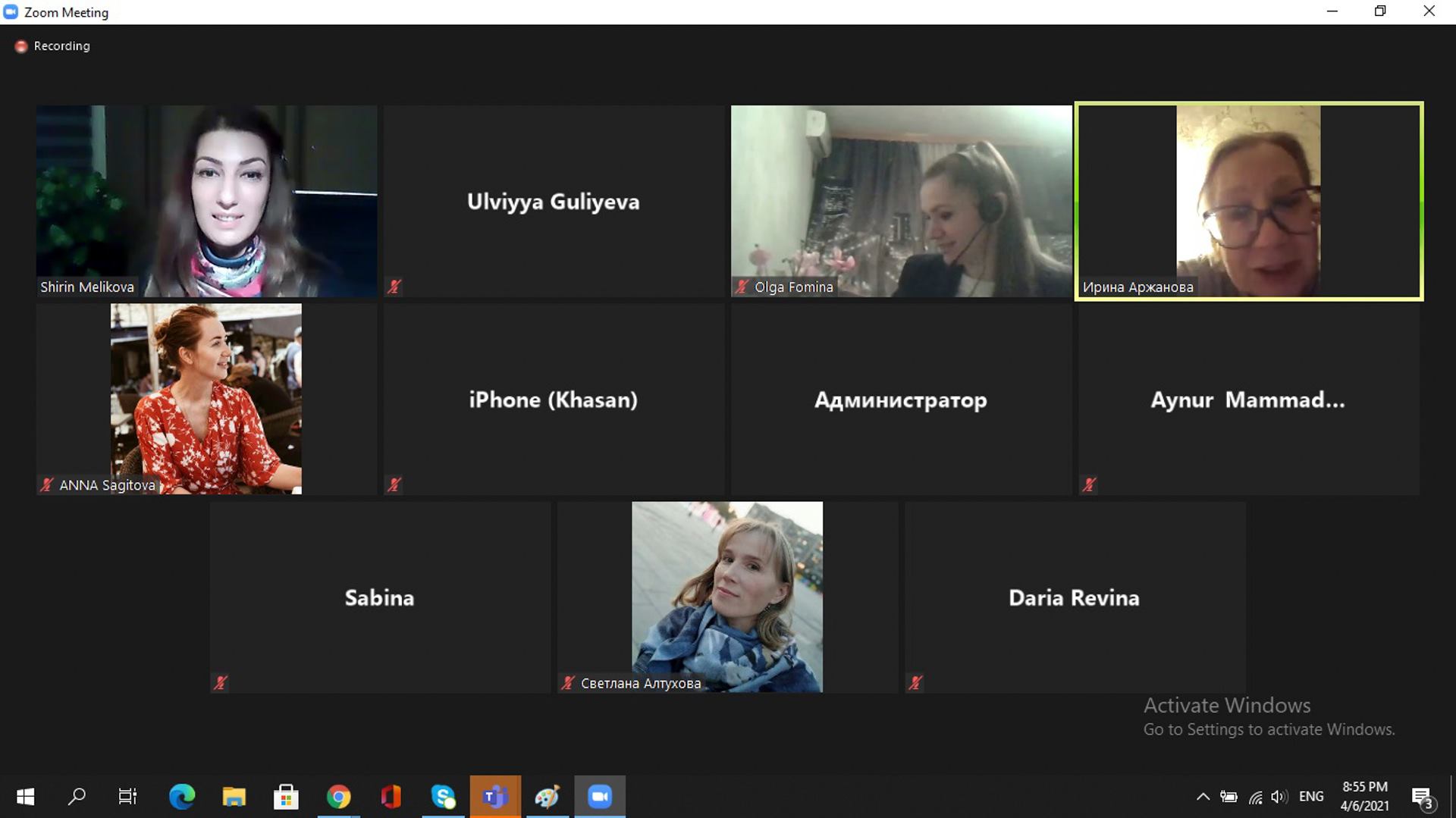The width and height of the screenshot is (1456, 818).
Task: Click Daria Revina's muted microphone icon
Action: (915, 683)
